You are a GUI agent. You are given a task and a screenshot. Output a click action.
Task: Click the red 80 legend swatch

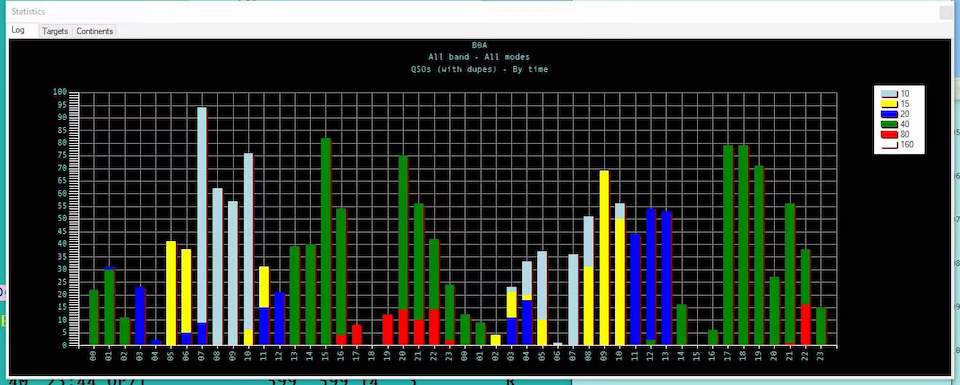(888, 134)
